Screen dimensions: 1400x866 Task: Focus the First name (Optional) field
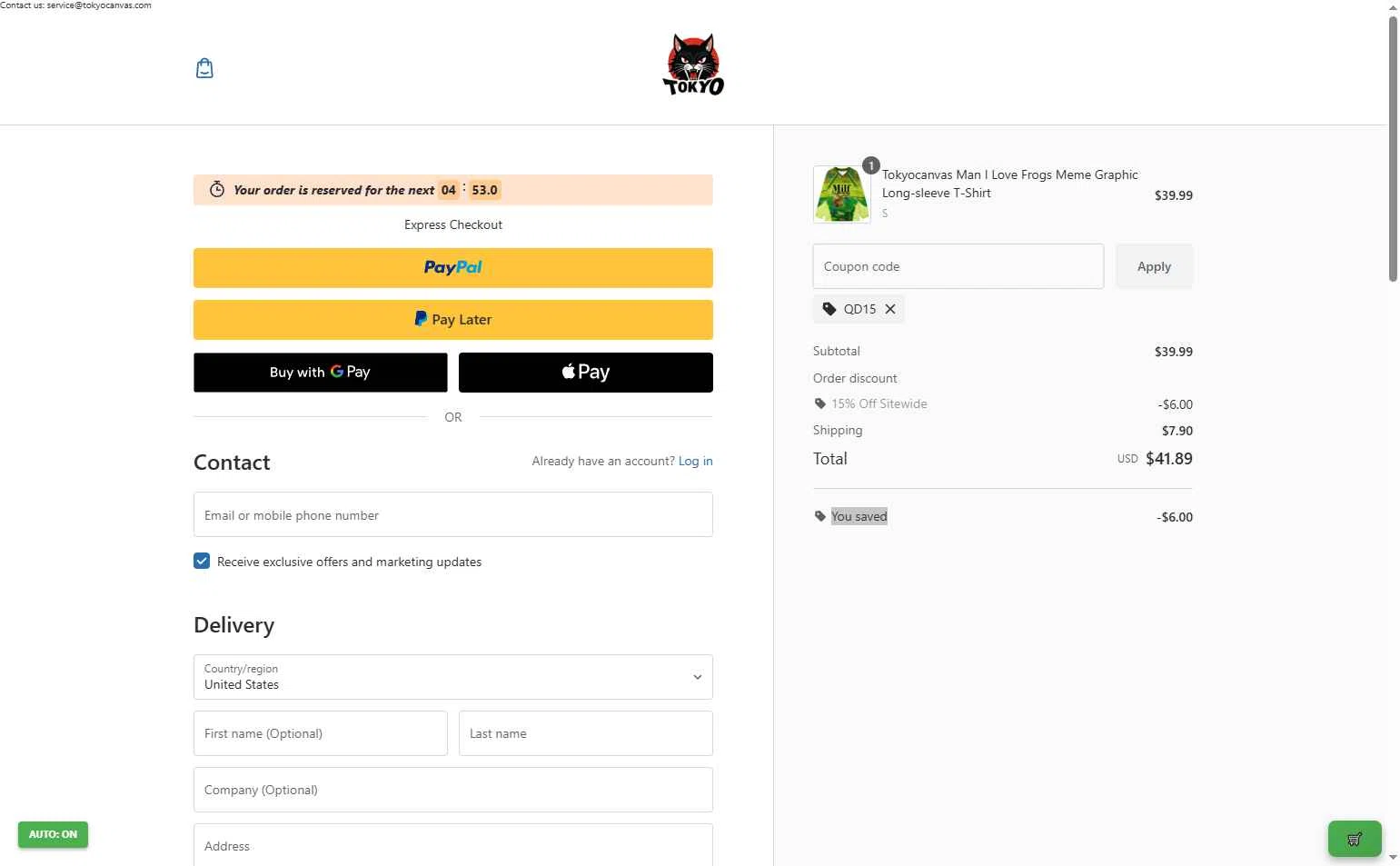tap(321, 733)
